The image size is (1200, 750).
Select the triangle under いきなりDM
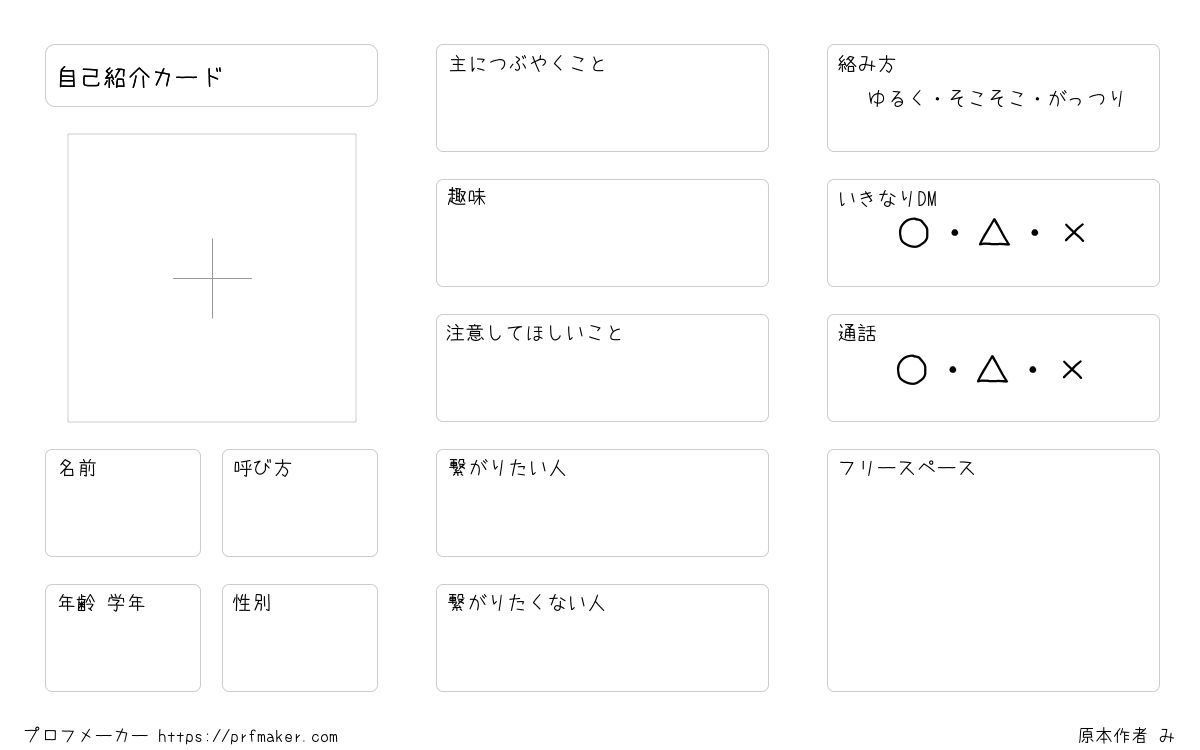[x=994, y=232]
